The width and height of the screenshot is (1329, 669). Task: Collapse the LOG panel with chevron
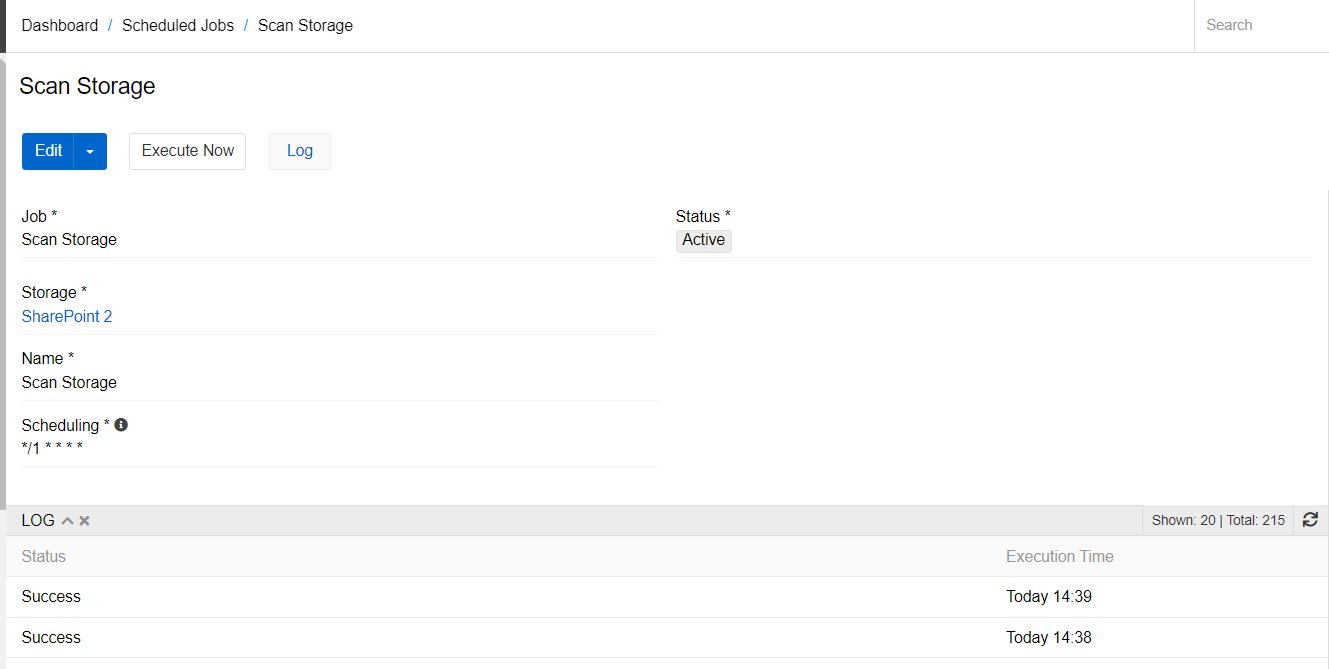[x=68, y=521]
